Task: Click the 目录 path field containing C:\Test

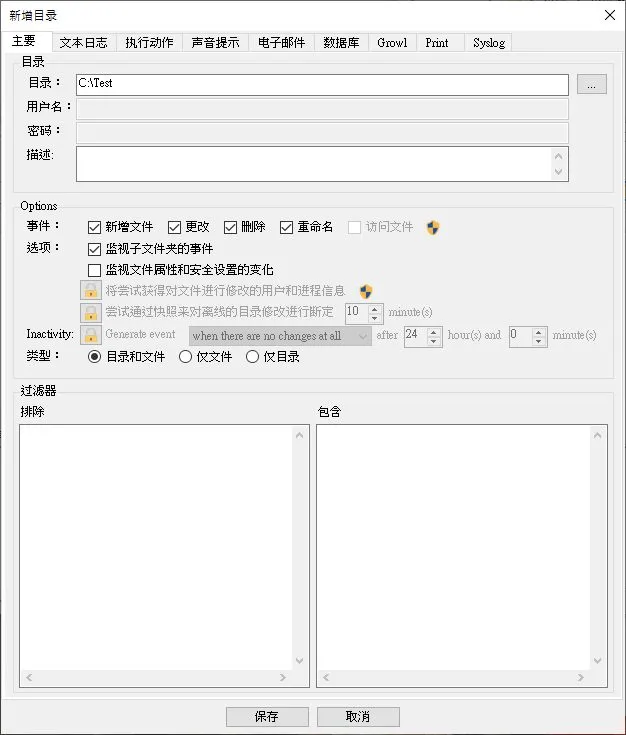Action: click(322, 85)
